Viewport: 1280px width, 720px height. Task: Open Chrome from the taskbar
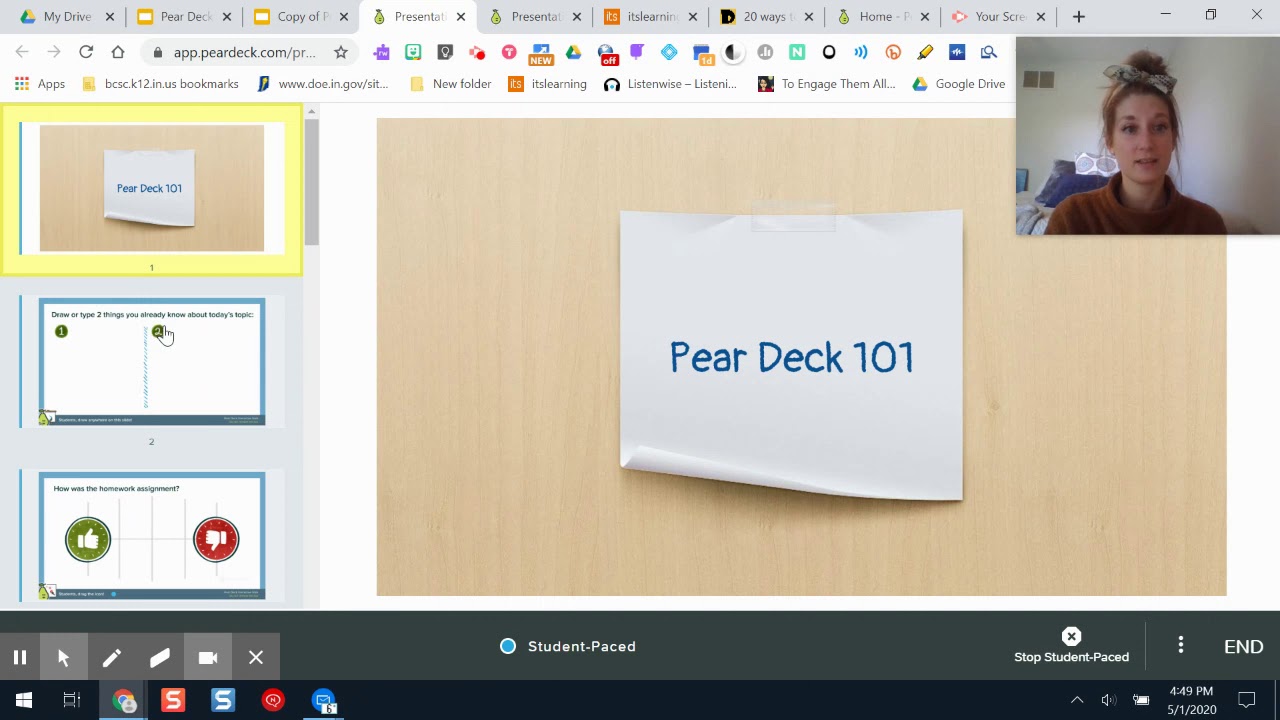pyautogui.click(x=124, y=700)
